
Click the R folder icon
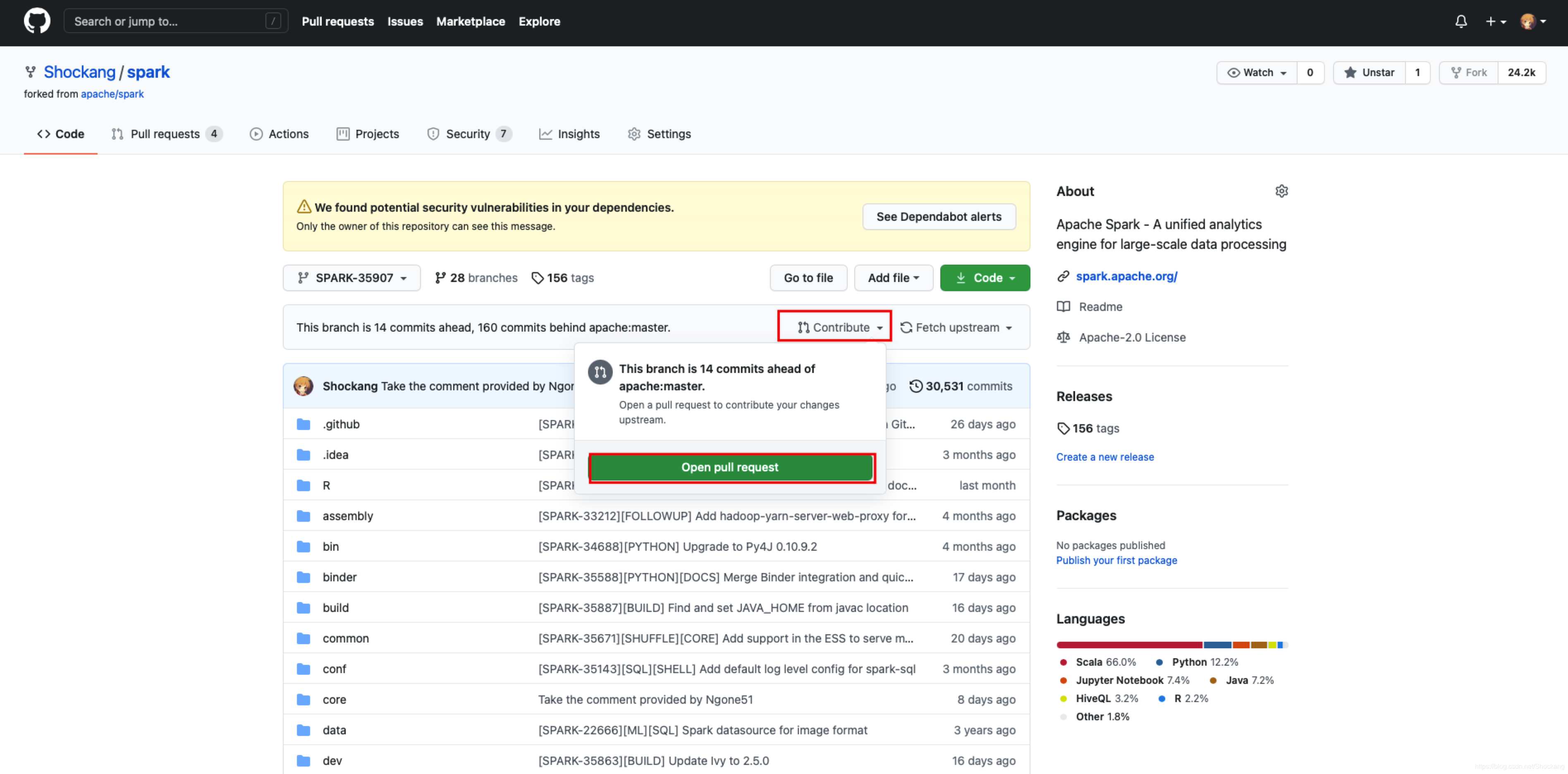tap(303, 485)
